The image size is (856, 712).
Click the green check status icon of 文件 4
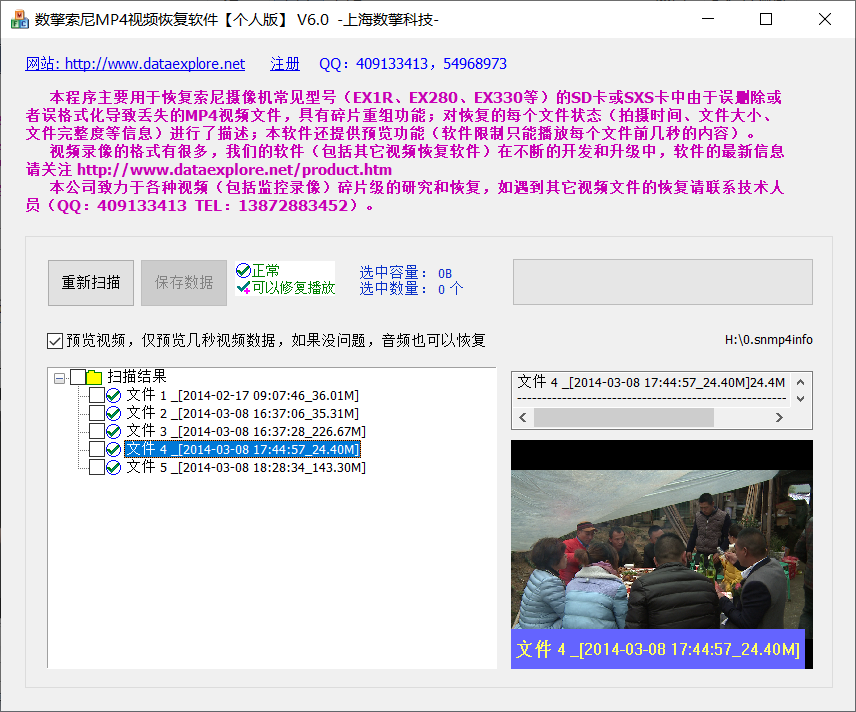(114, 449)
